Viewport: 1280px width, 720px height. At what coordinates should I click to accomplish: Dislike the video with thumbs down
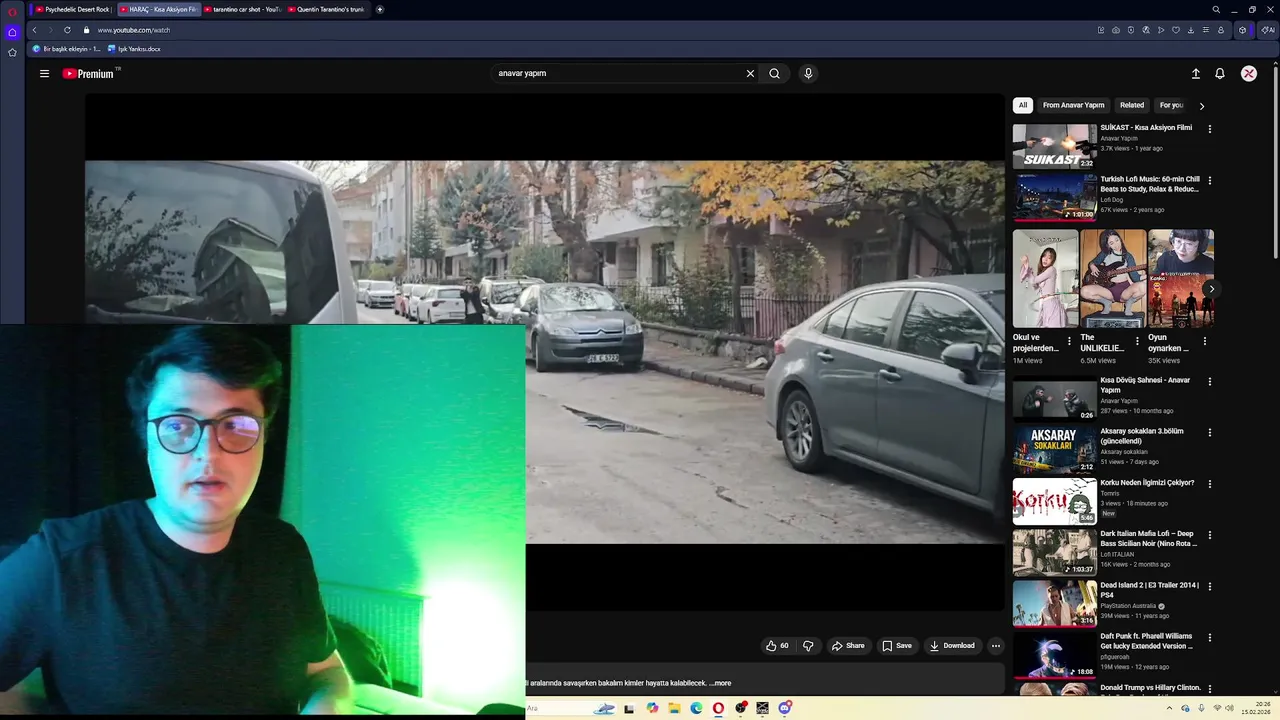808,646
